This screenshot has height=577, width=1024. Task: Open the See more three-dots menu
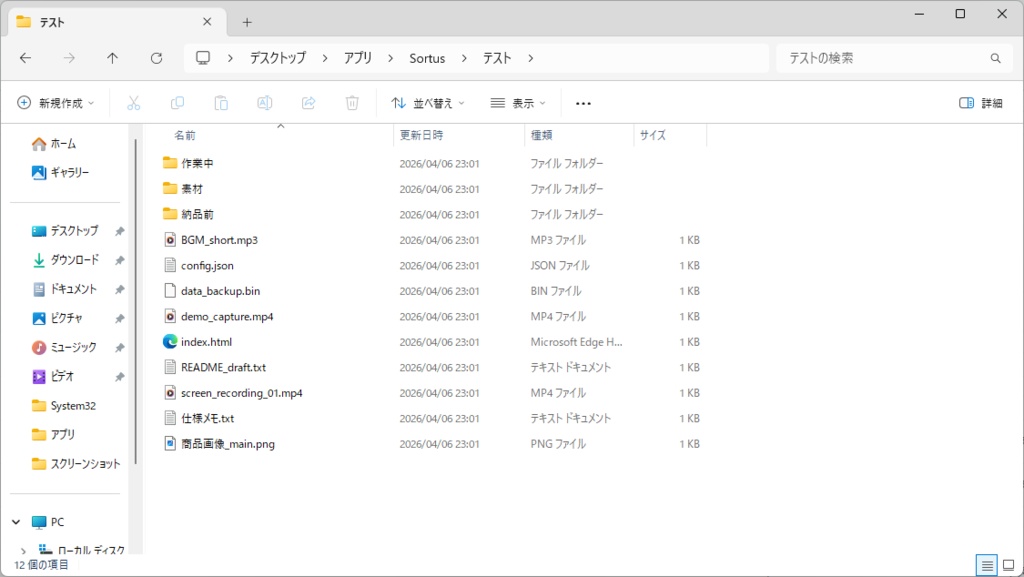point(583,103)
